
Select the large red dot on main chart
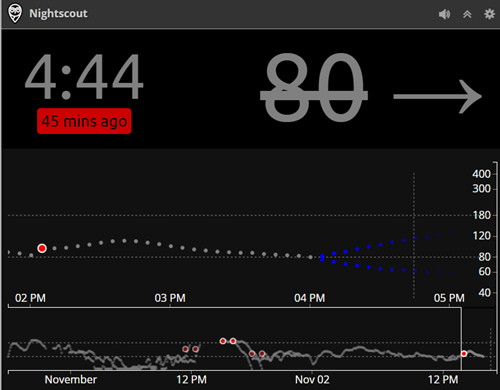pos(42,248)
